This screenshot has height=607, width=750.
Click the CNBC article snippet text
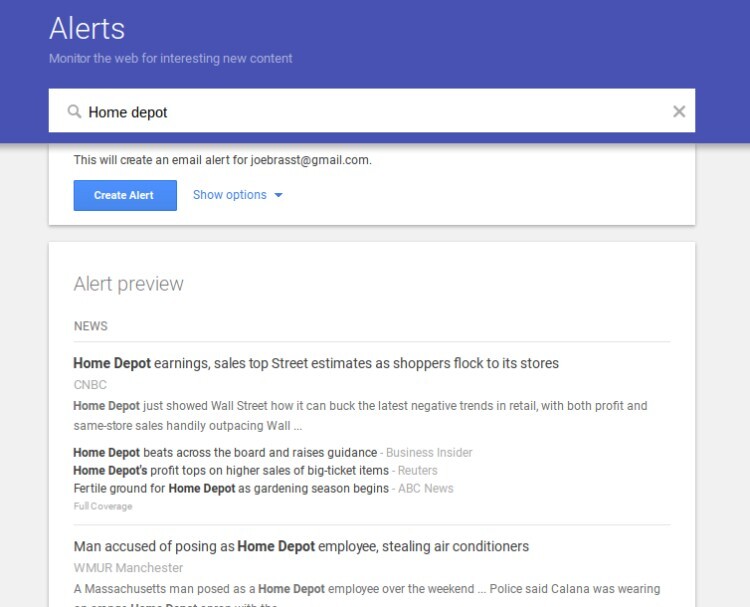360,416
